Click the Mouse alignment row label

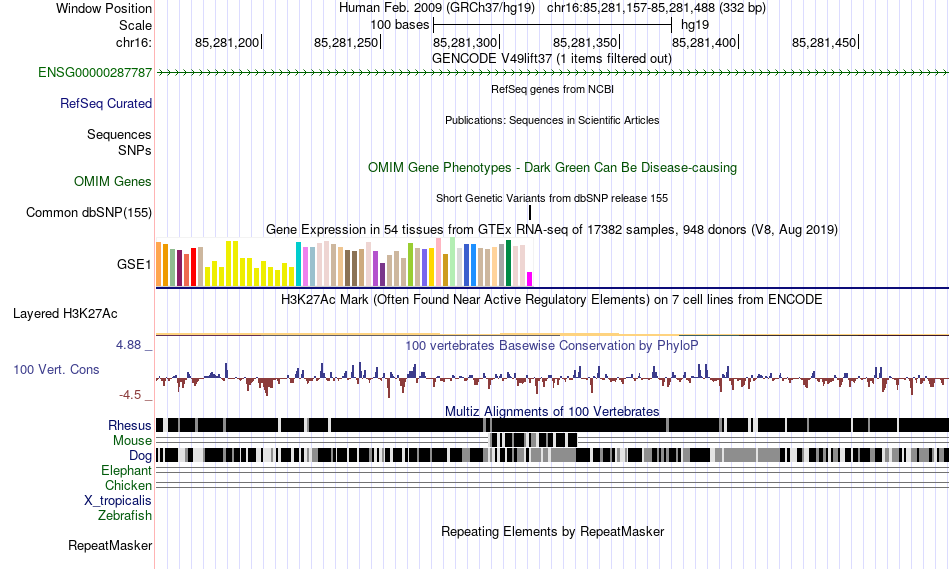coord(132,441)
